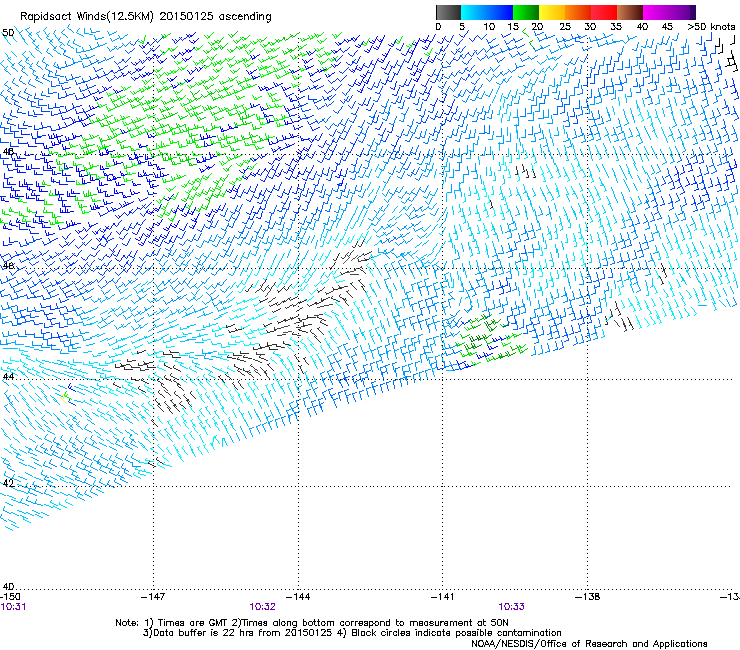Click the purple time stamp 10:31
The height and width of the screenshot is (650, 740).
click(13, 607)
